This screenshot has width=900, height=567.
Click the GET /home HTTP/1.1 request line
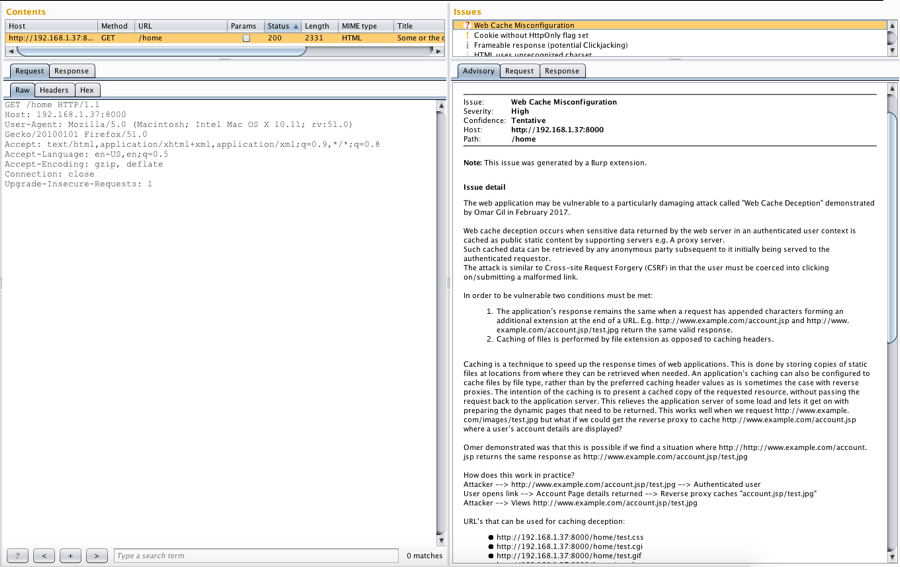point(52,104)
